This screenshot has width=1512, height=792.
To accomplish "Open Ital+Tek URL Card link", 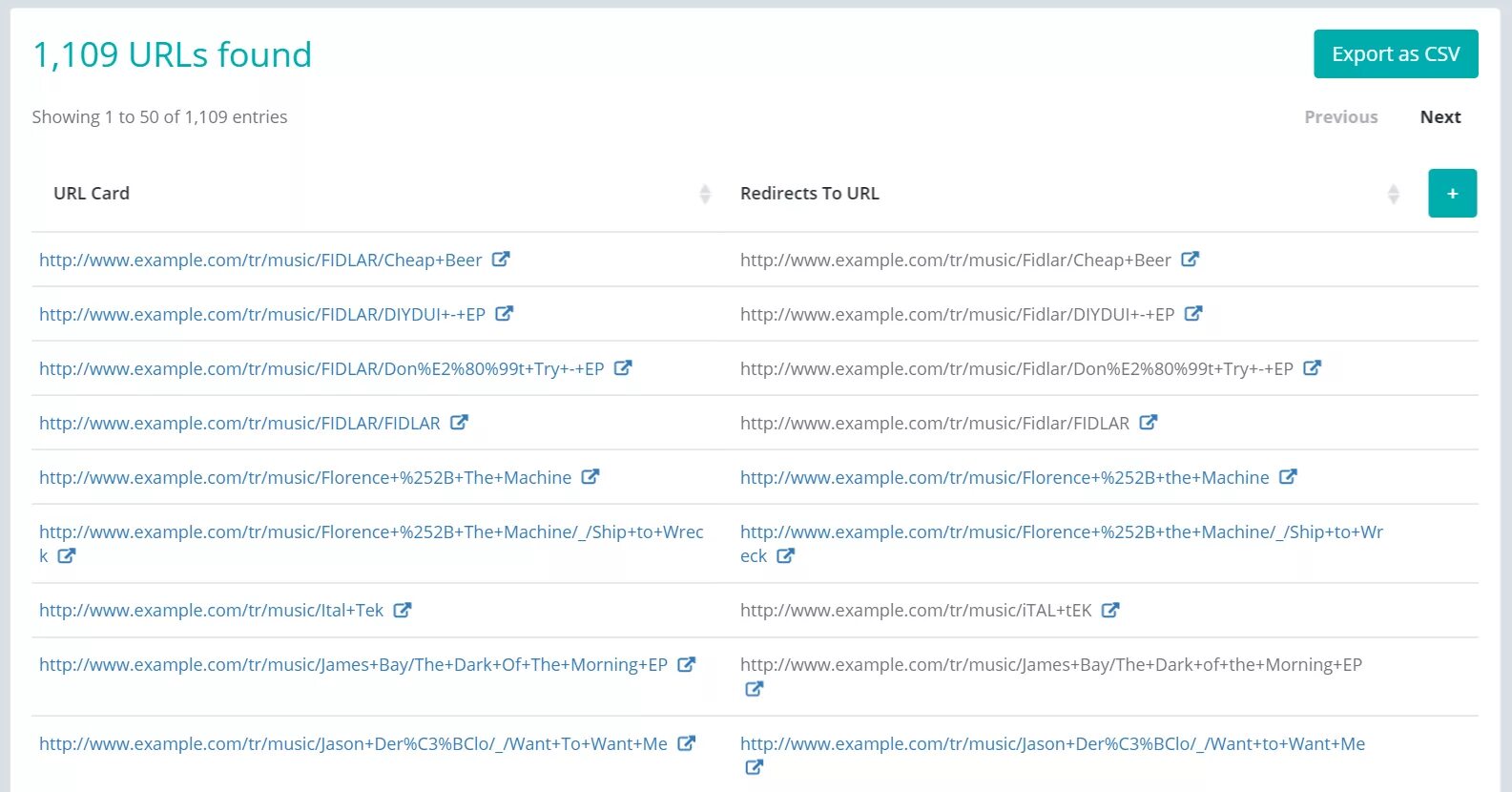I will point(211,611).
